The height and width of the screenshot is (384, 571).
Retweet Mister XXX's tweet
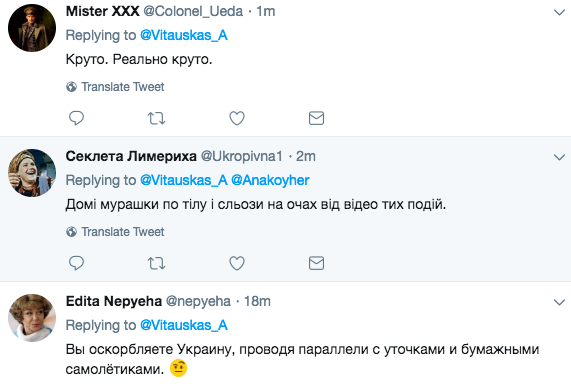(x=156, y=118)
